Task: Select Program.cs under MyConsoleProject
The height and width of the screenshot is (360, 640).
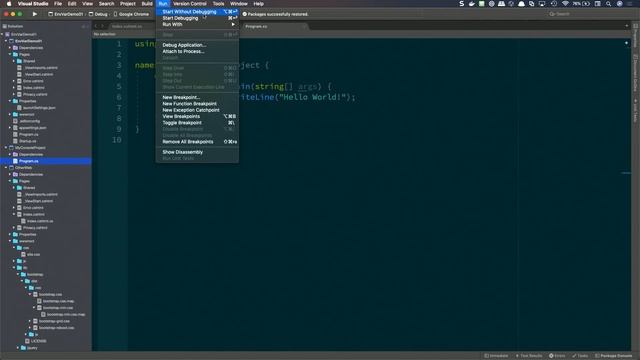Action: tap(46, 161)
